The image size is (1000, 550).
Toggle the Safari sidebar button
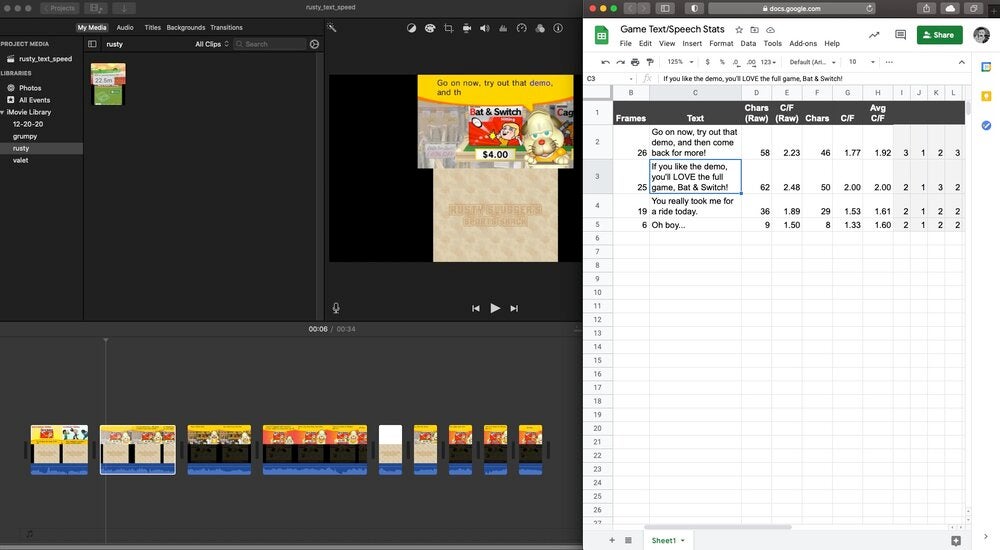click(x=665, y=8)
